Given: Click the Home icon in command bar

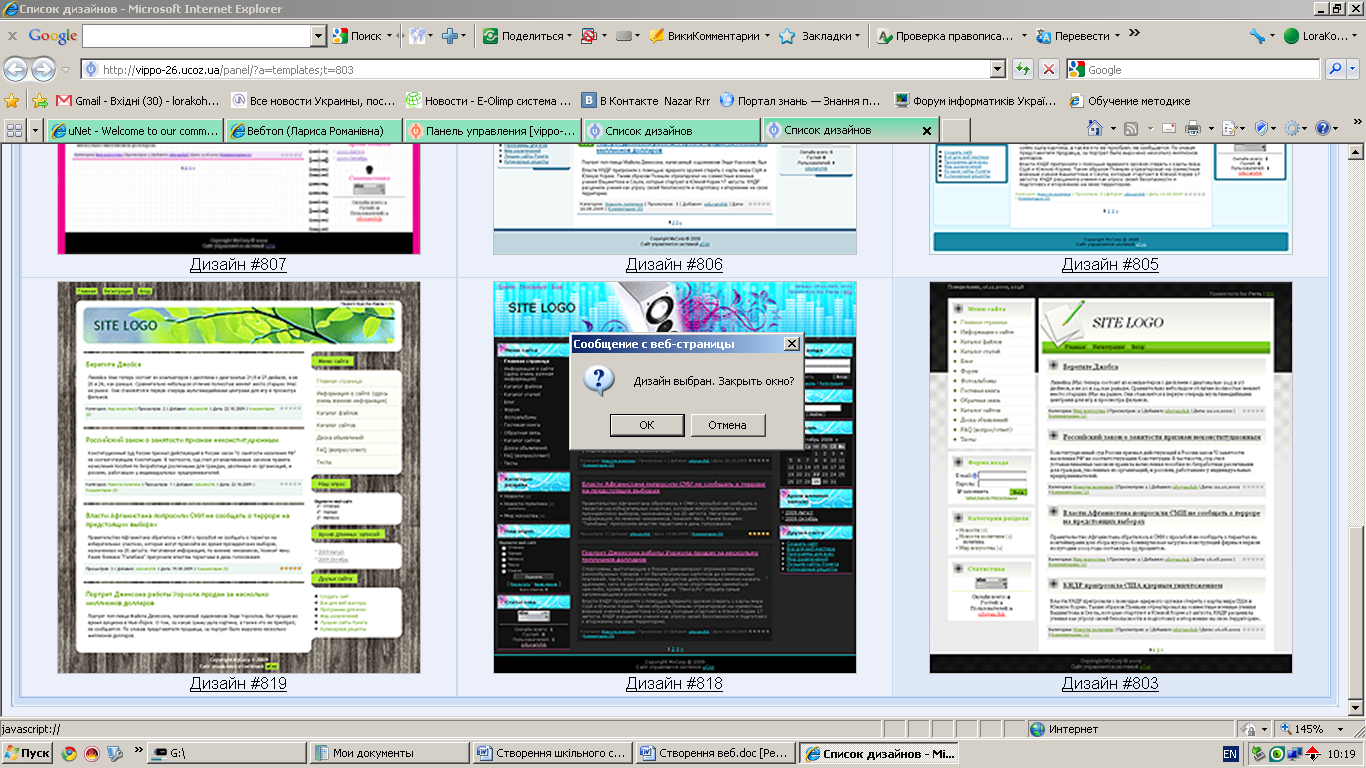Looking at the screenshot, I should point(1095,128).
